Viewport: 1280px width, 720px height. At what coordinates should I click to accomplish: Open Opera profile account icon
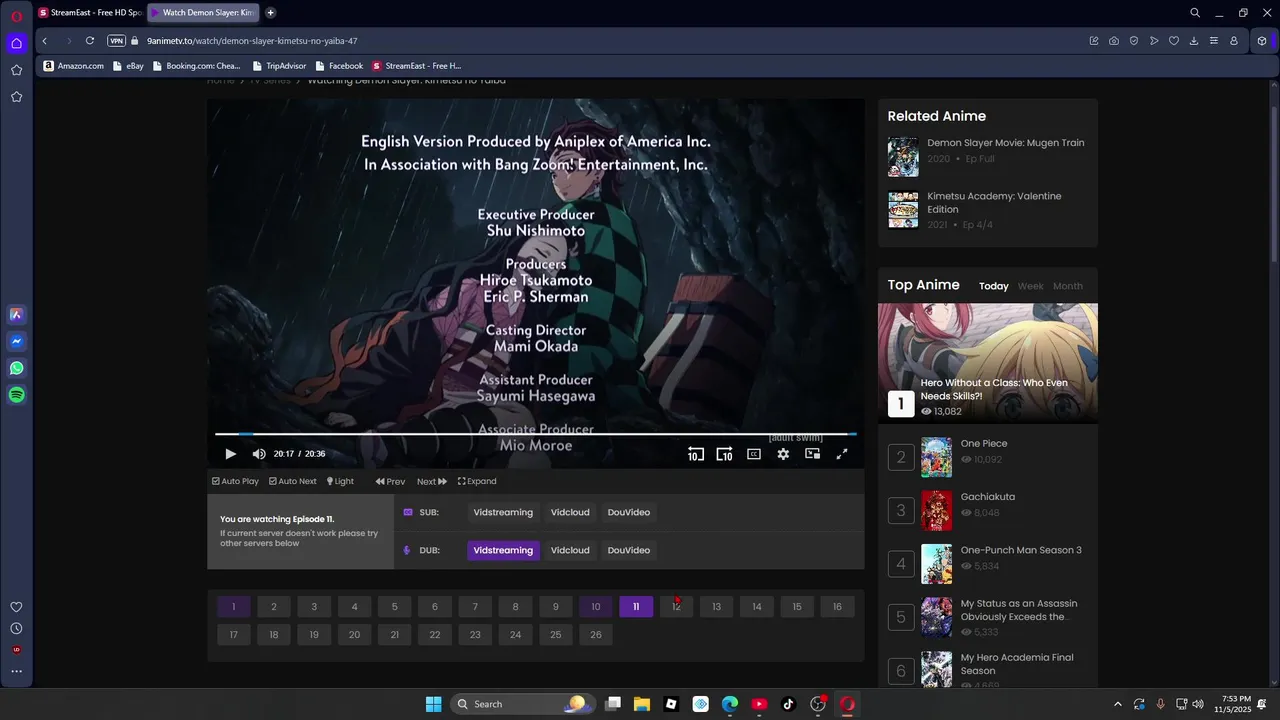[1234, 41]
